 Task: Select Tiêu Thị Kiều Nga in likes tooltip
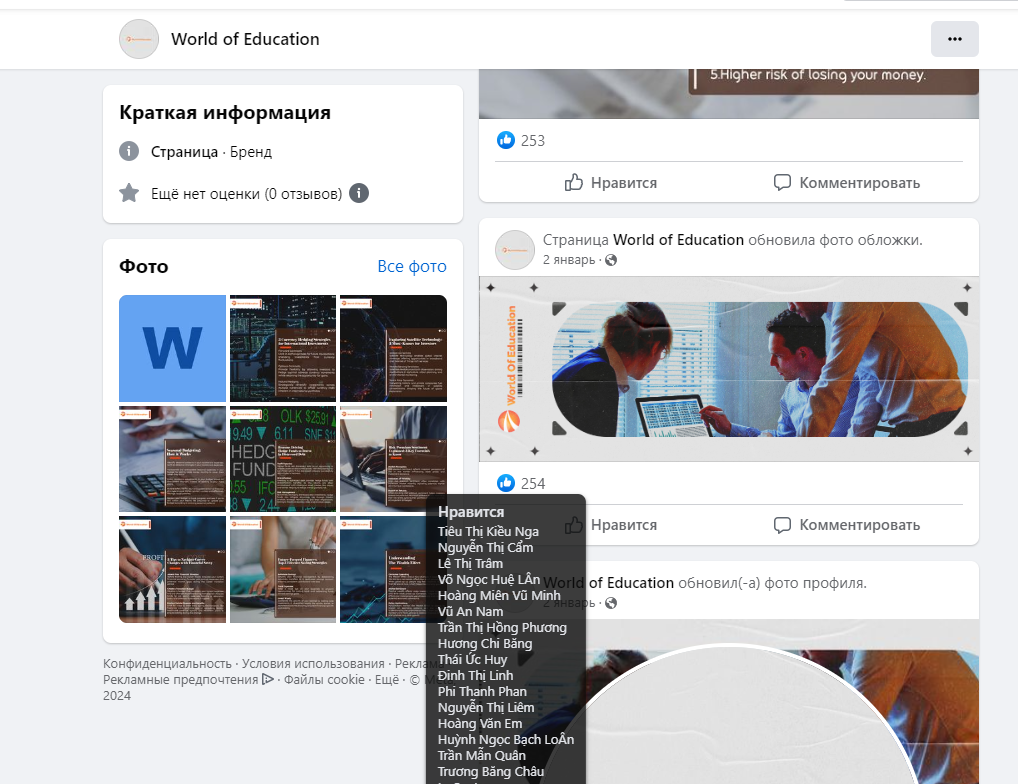(488, 532)
